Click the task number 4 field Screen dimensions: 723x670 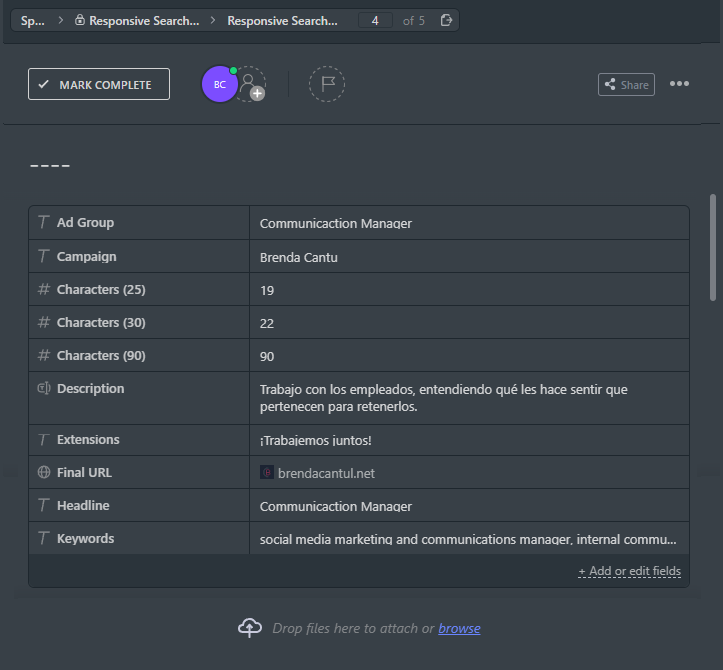click(x=375, y=21)
